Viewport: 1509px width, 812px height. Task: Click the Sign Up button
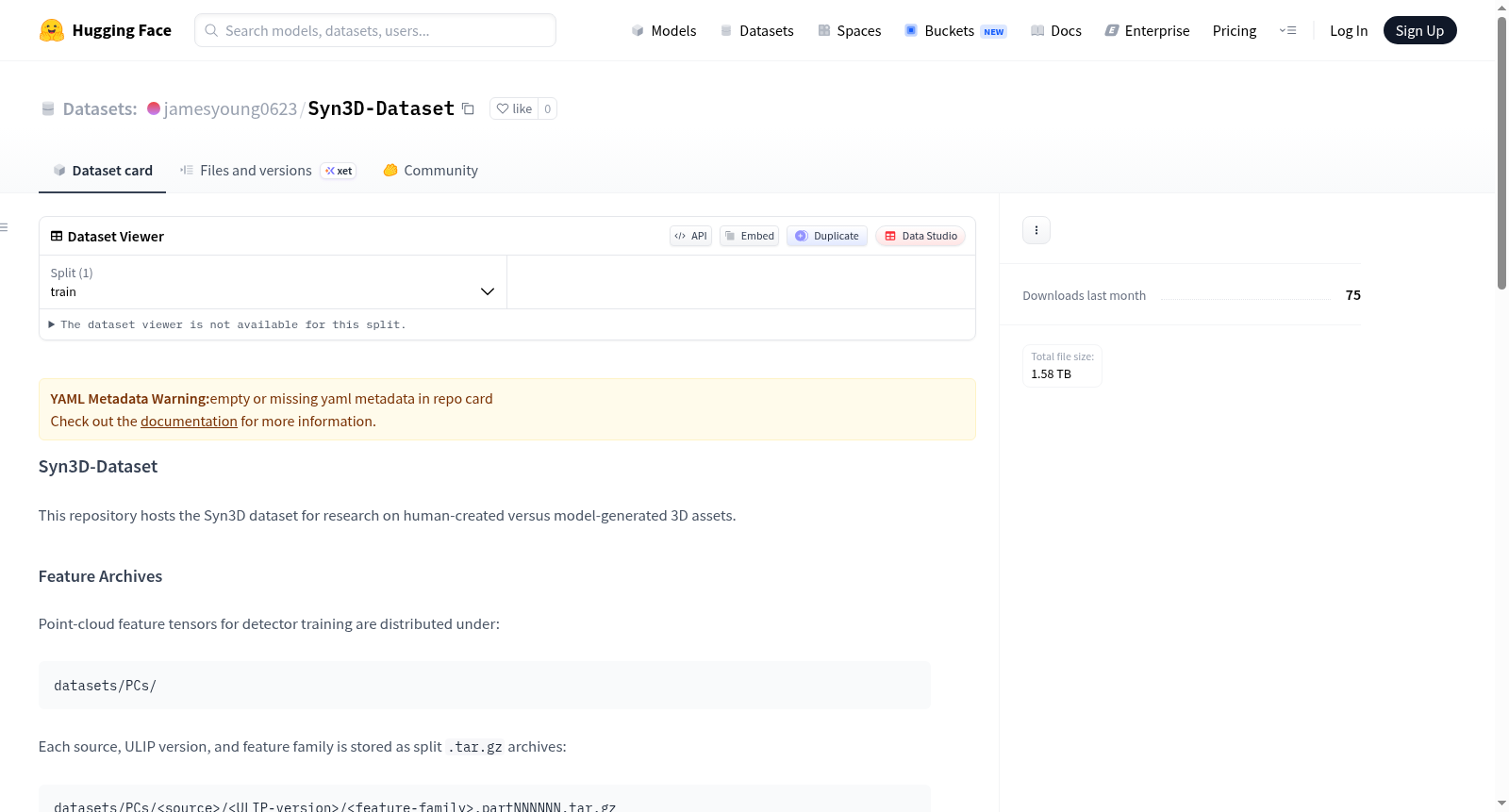(1419, 30)
